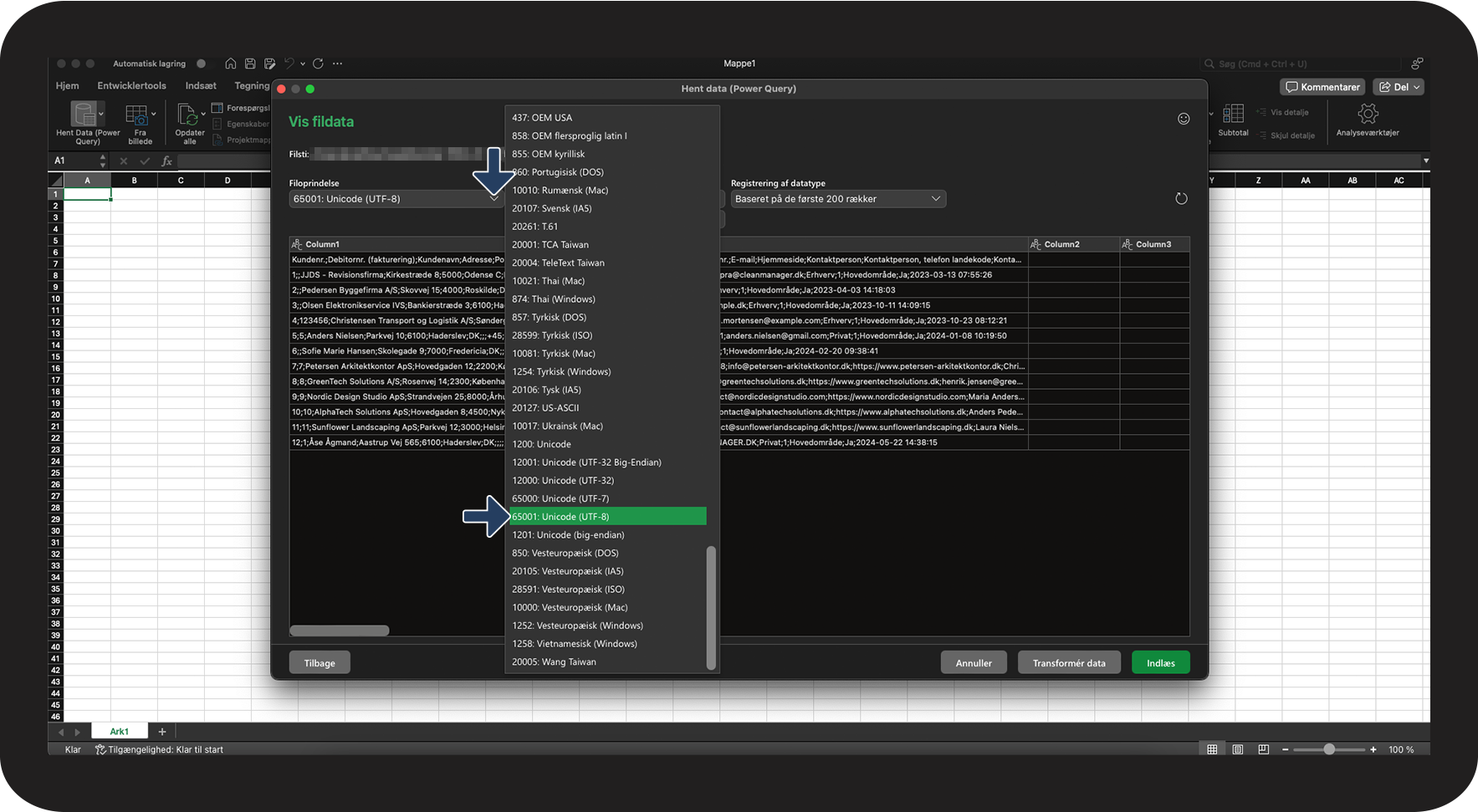Expand Registrering af datatype dropdown

838,199
